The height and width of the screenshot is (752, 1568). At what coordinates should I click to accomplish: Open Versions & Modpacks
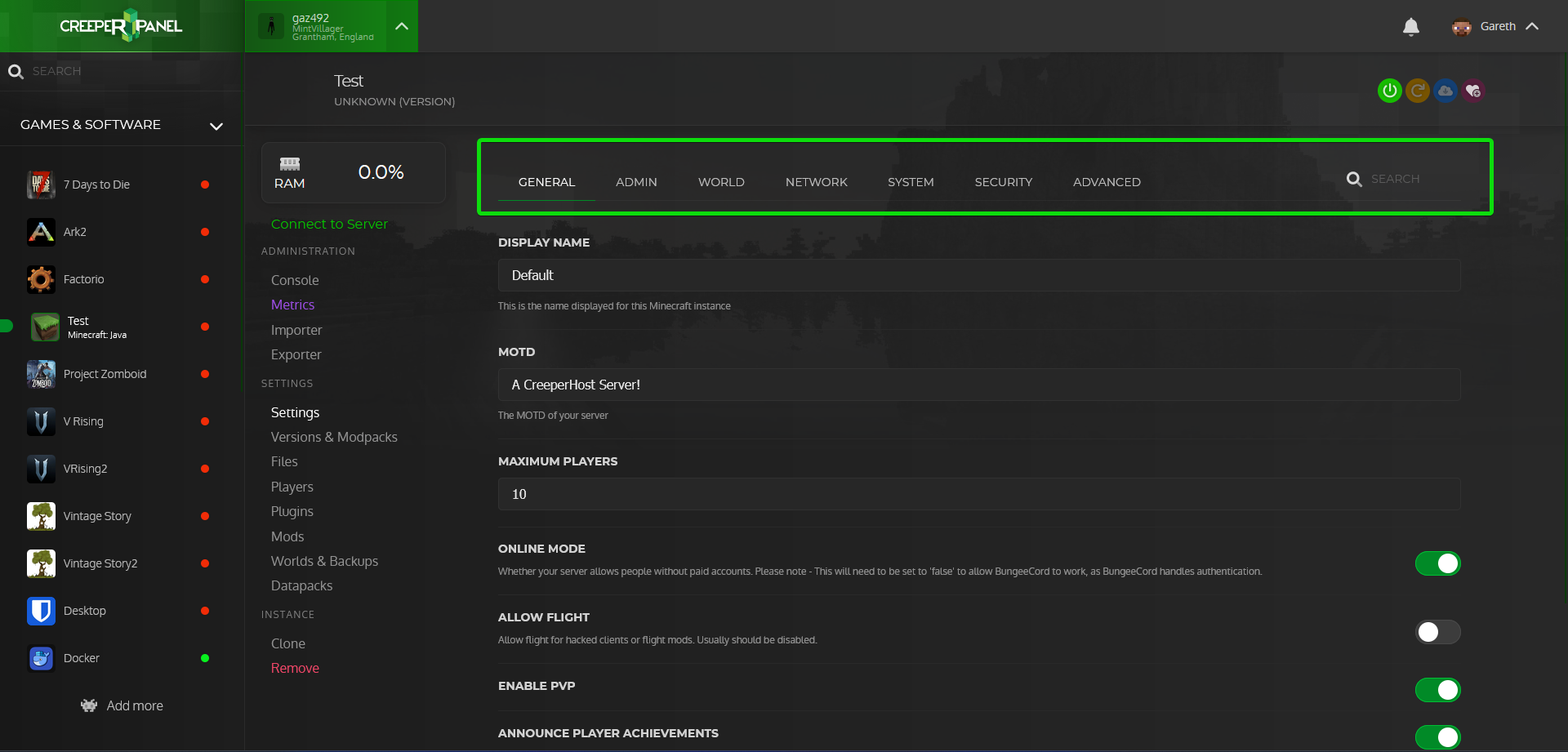pyautogui.click(x=334, y=437)
